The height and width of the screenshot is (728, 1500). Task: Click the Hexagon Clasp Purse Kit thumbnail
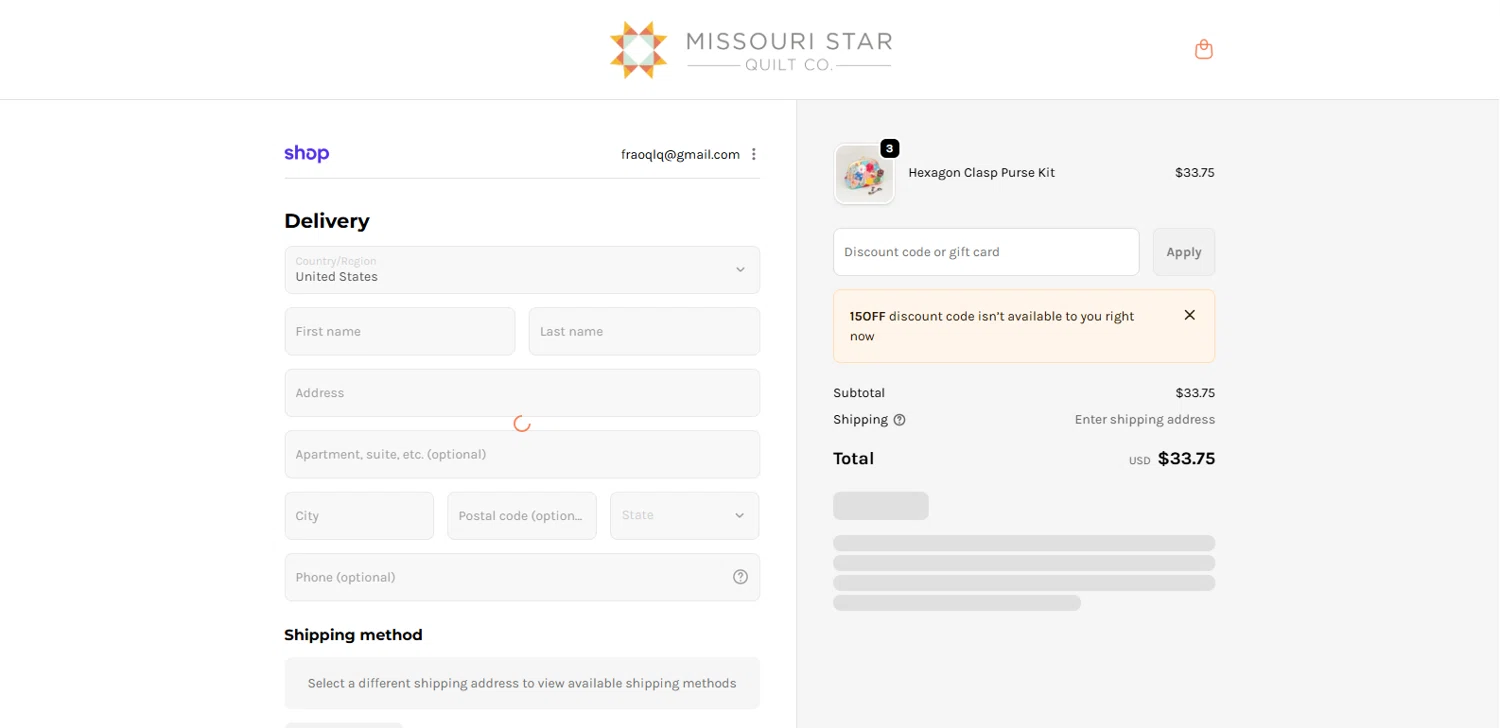click(864, 174)
